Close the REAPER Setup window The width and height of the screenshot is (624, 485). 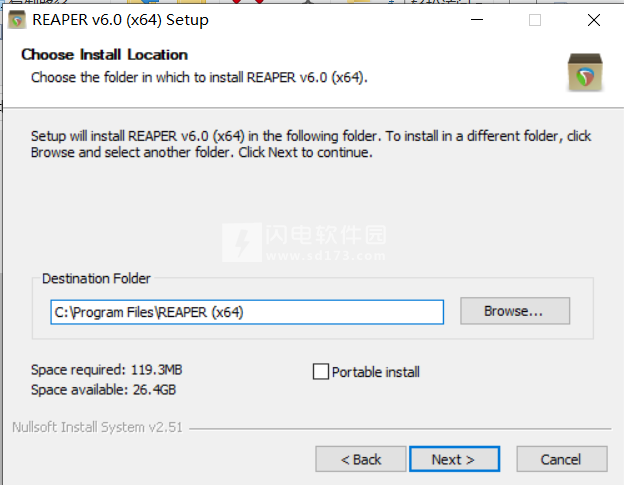[x=594, y=20]
